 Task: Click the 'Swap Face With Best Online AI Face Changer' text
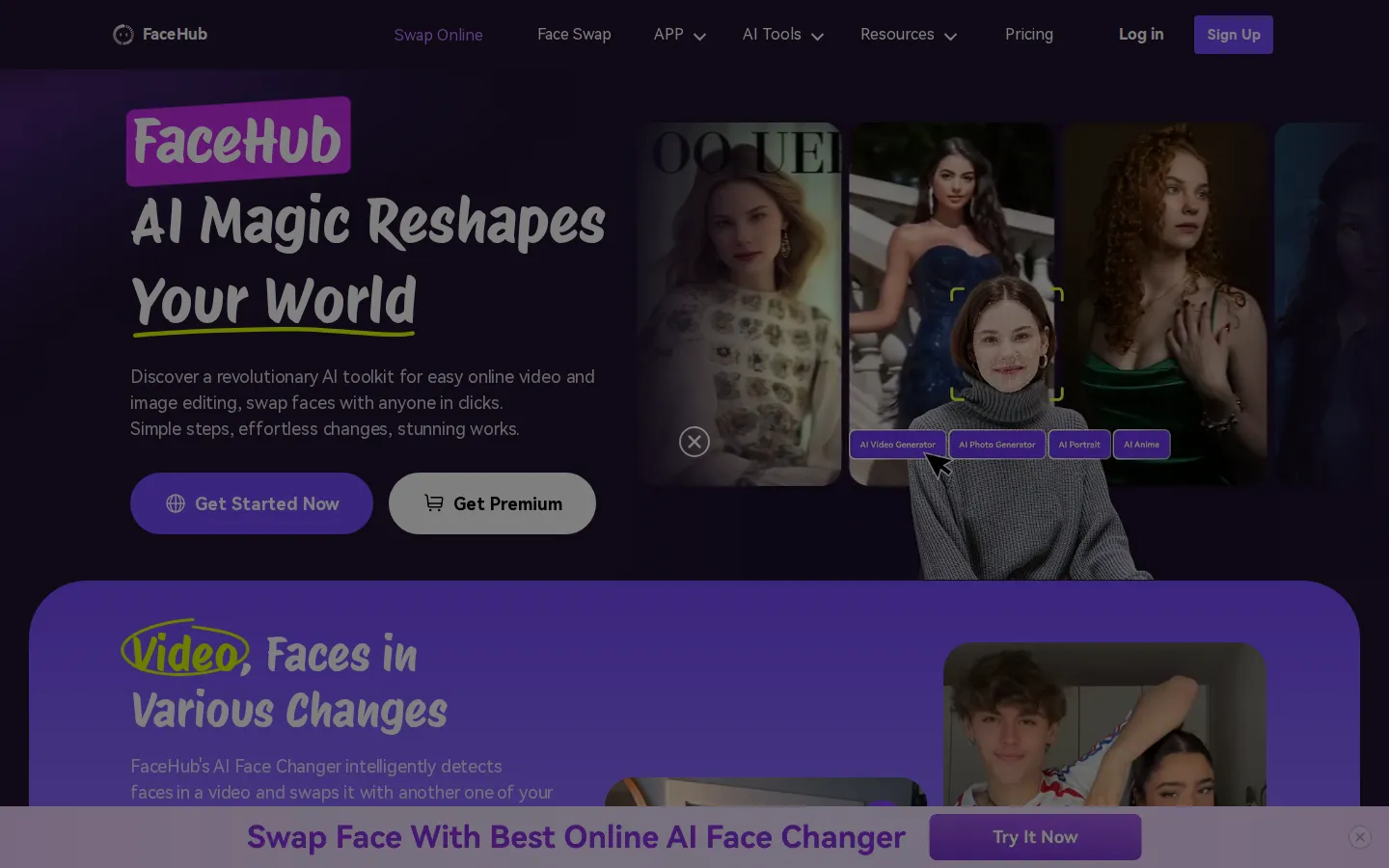click(x=576, y=837)
